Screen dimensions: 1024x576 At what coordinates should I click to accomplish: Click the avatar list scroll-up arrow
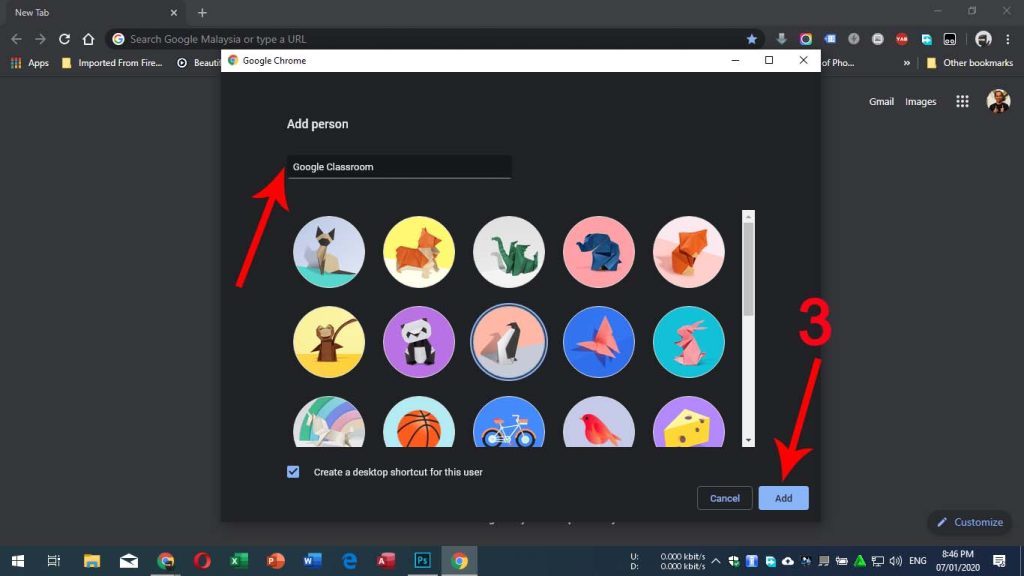click(x=748, y=216)
